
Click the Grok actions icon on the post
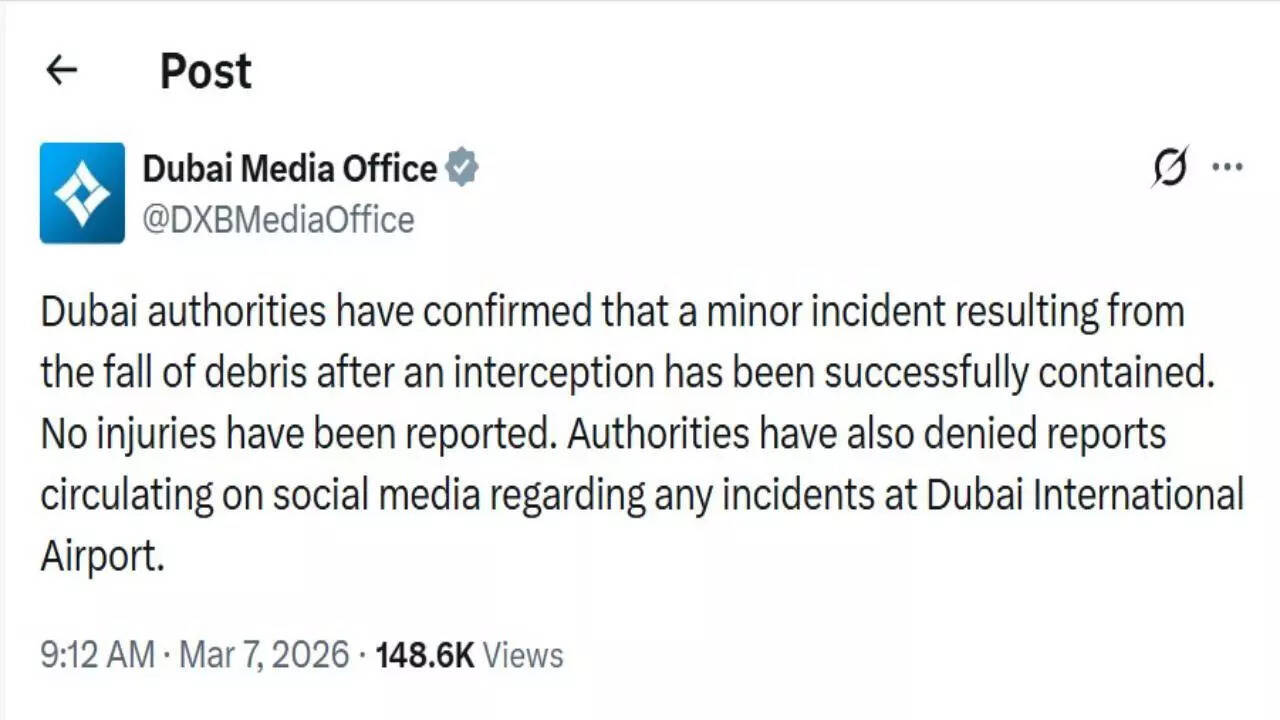1168,169
